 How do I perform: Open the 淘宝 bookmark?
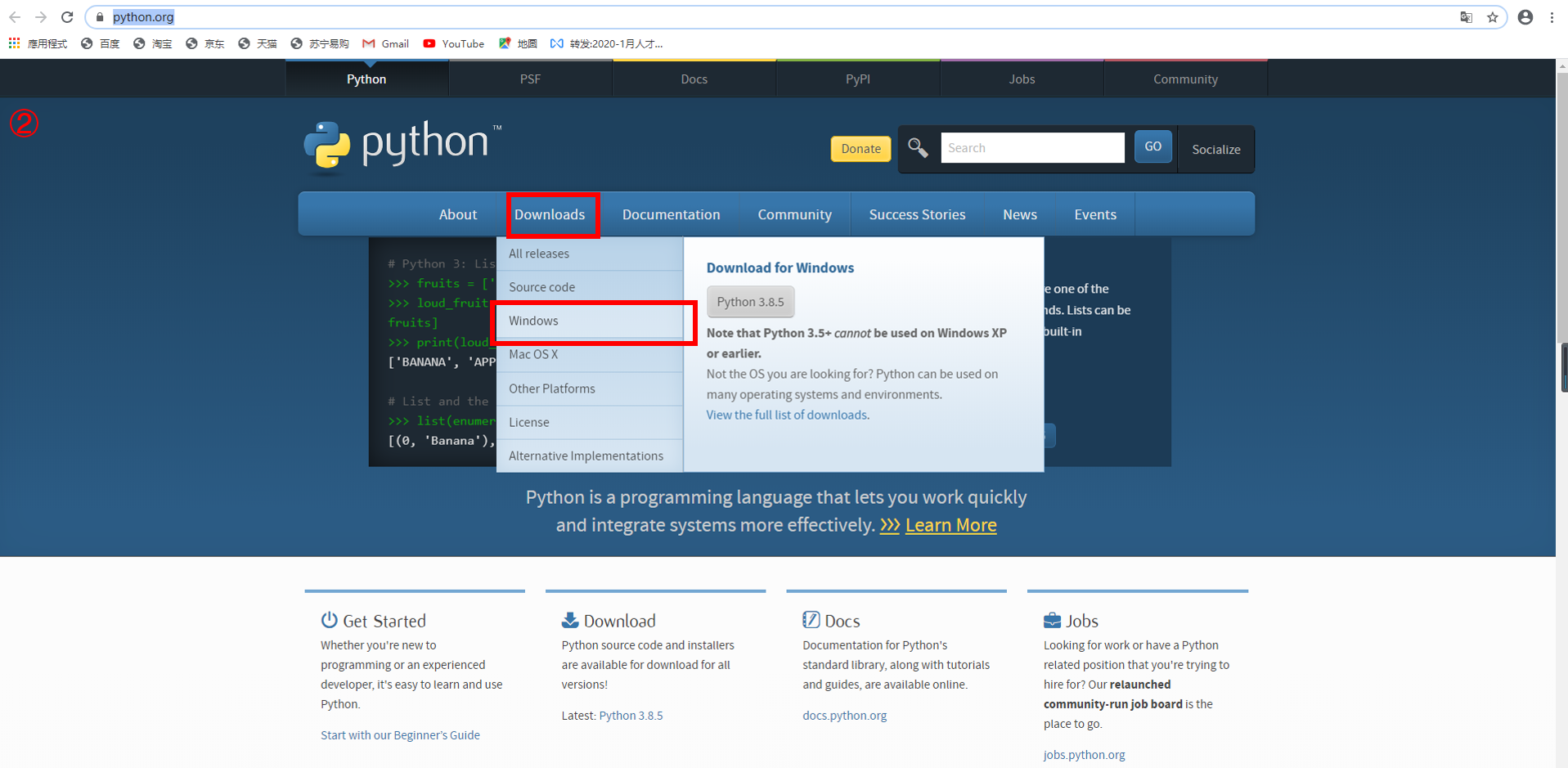[x=153, y=43]
